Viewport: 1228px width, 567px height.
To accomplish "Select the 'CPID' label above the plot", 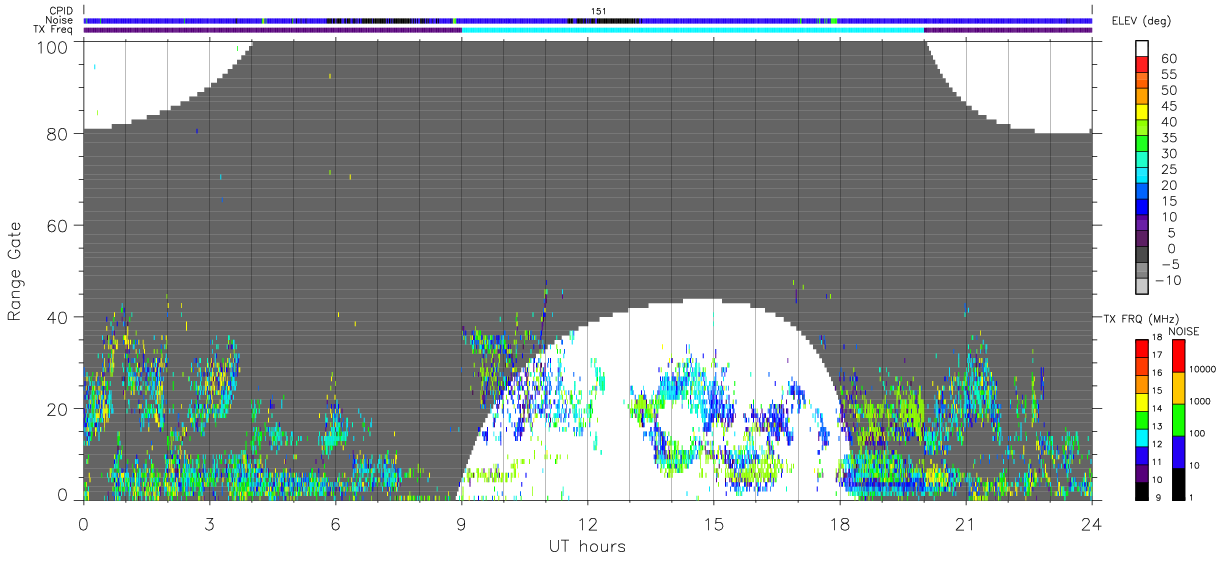I will [62, 11].
